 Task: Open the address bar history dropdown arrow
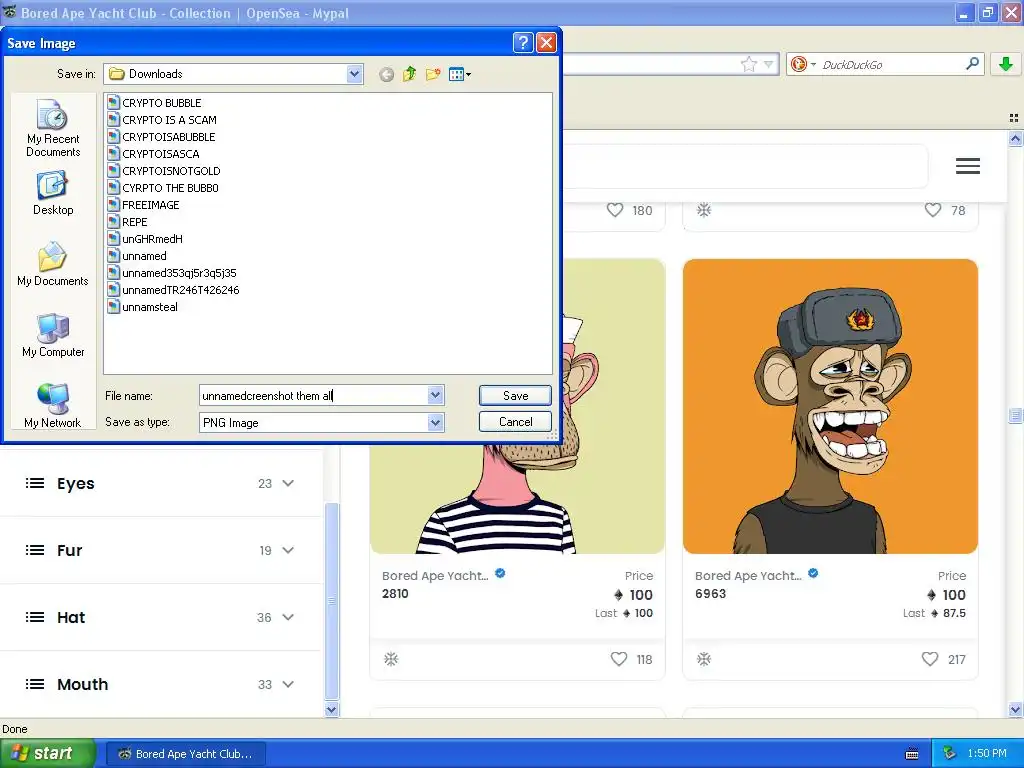pos(769,64)
